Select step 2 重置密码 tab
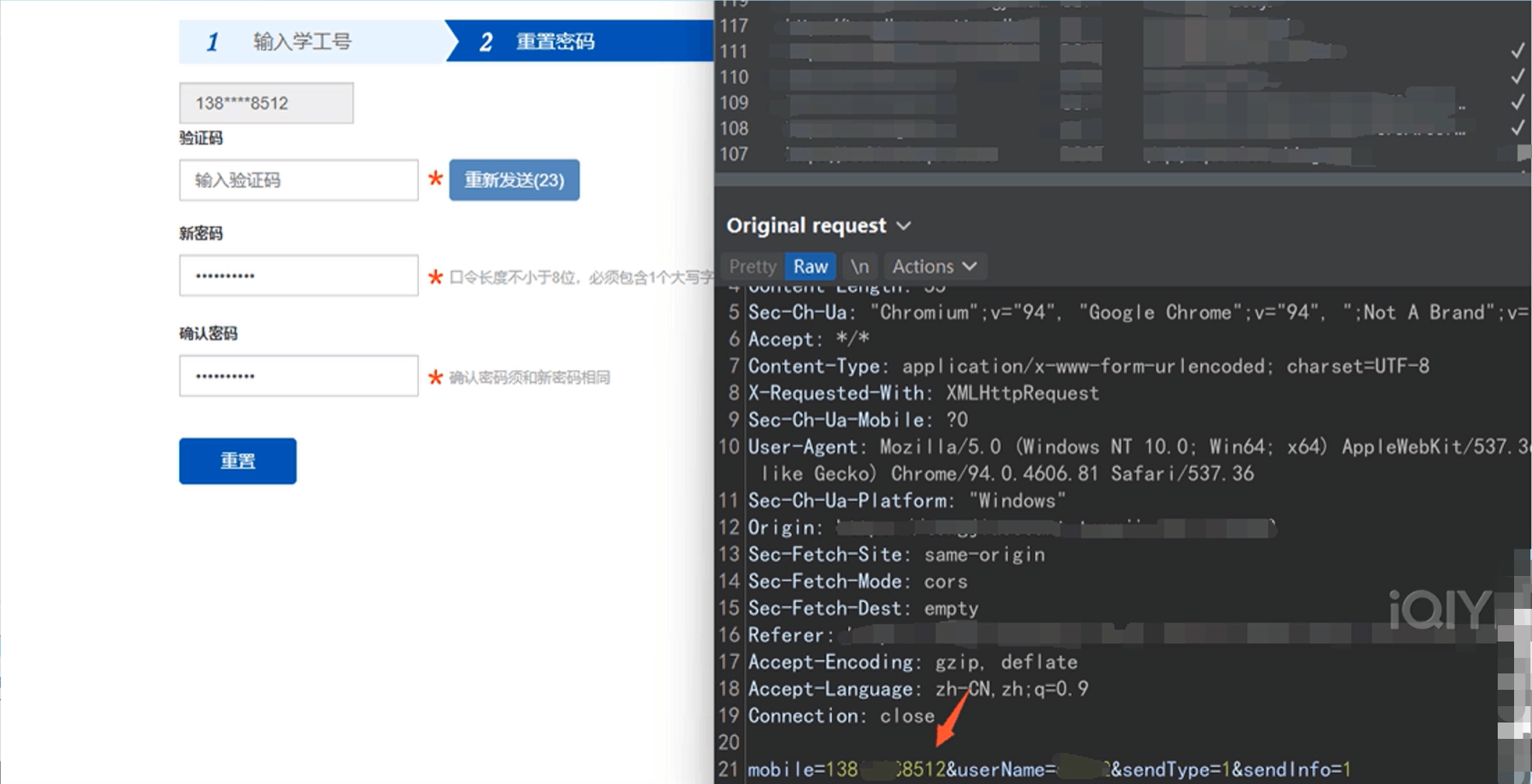This screenshot has height=784, width=1532. pos(555,41)
